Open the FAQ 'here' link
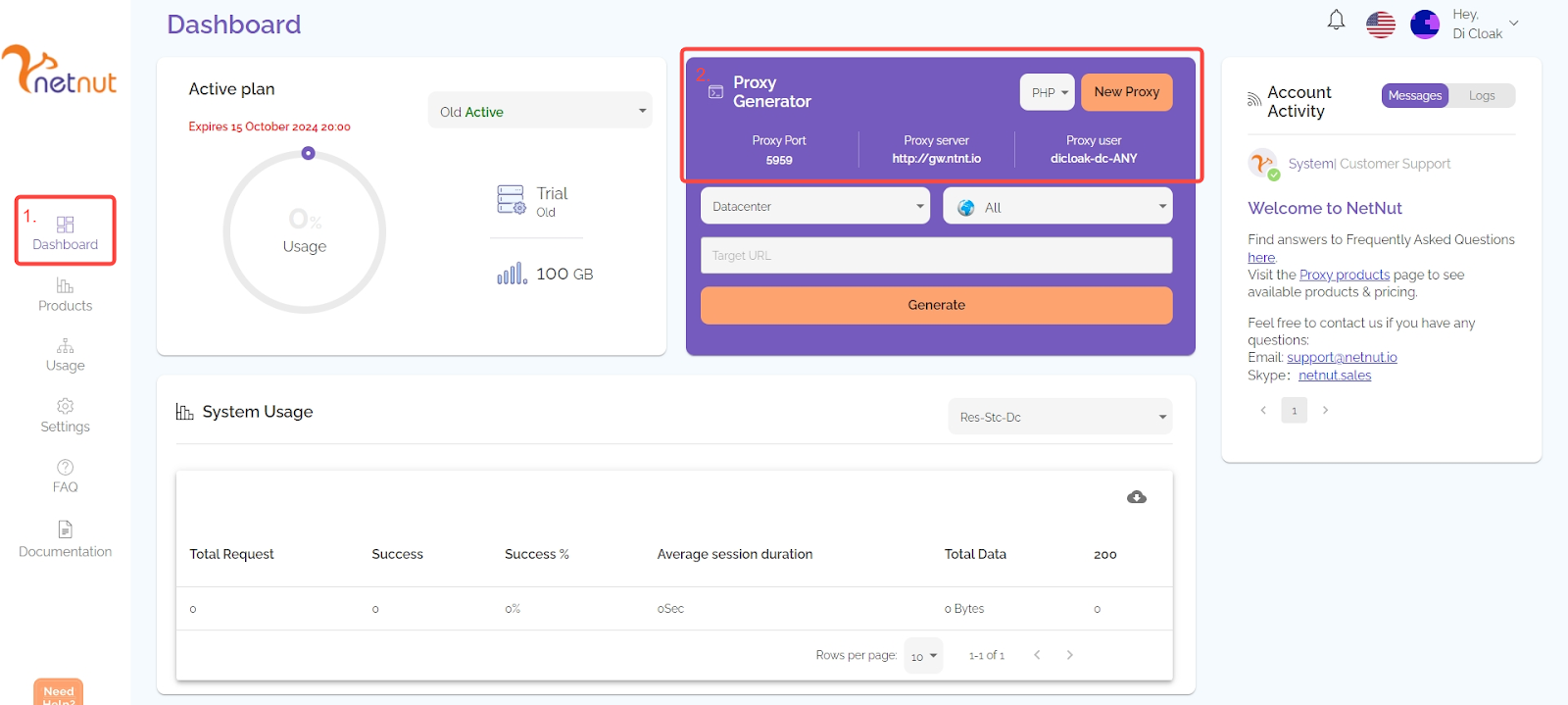Image resolution: width=1568 pixels, height=705 pixels. (1261, 258)
